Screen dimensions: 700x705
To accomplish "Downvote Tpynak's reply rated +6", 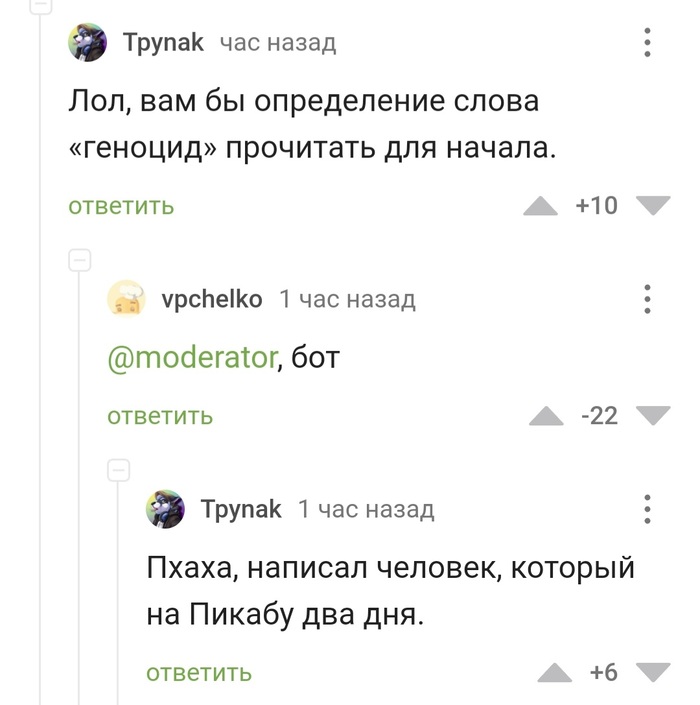I will pyautogui.click(x=653, y=672).
